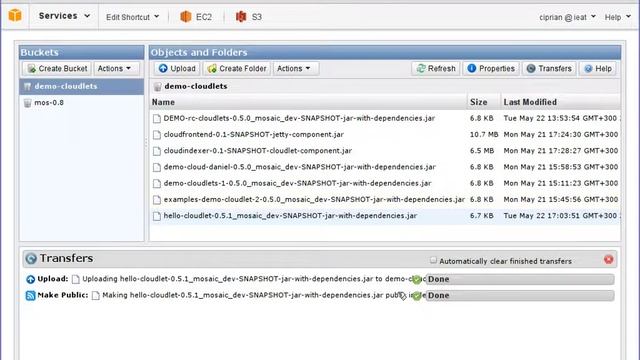This screenshot has width=640, height=360.
Task: Go to the EC2 service shortcut
Action: click(x=196, y=17)
